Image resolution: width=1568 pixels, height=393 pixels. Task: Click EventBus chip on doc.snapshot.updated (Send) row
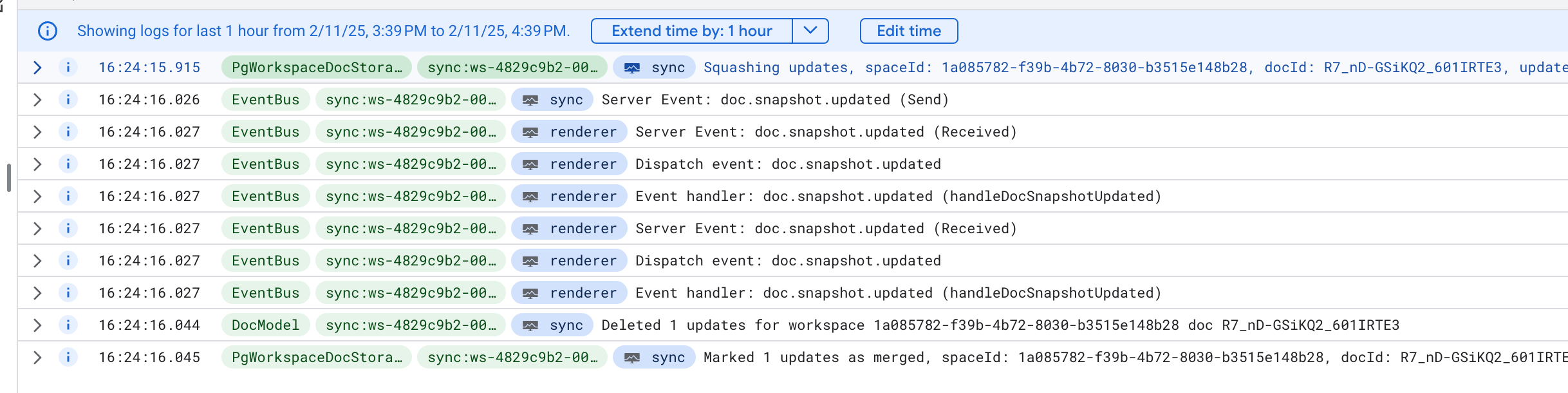[265, 100]
